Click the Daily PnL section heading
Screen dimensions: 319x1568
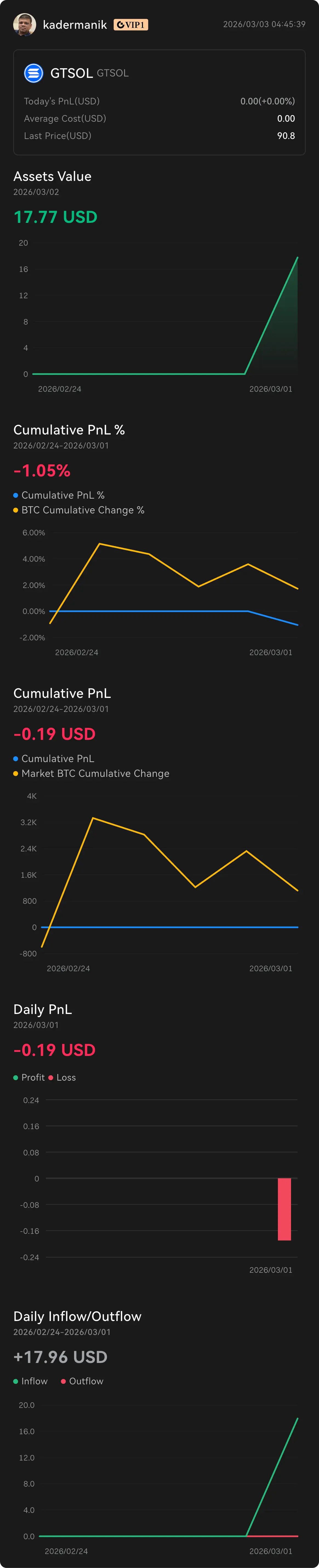[42, 1009]
